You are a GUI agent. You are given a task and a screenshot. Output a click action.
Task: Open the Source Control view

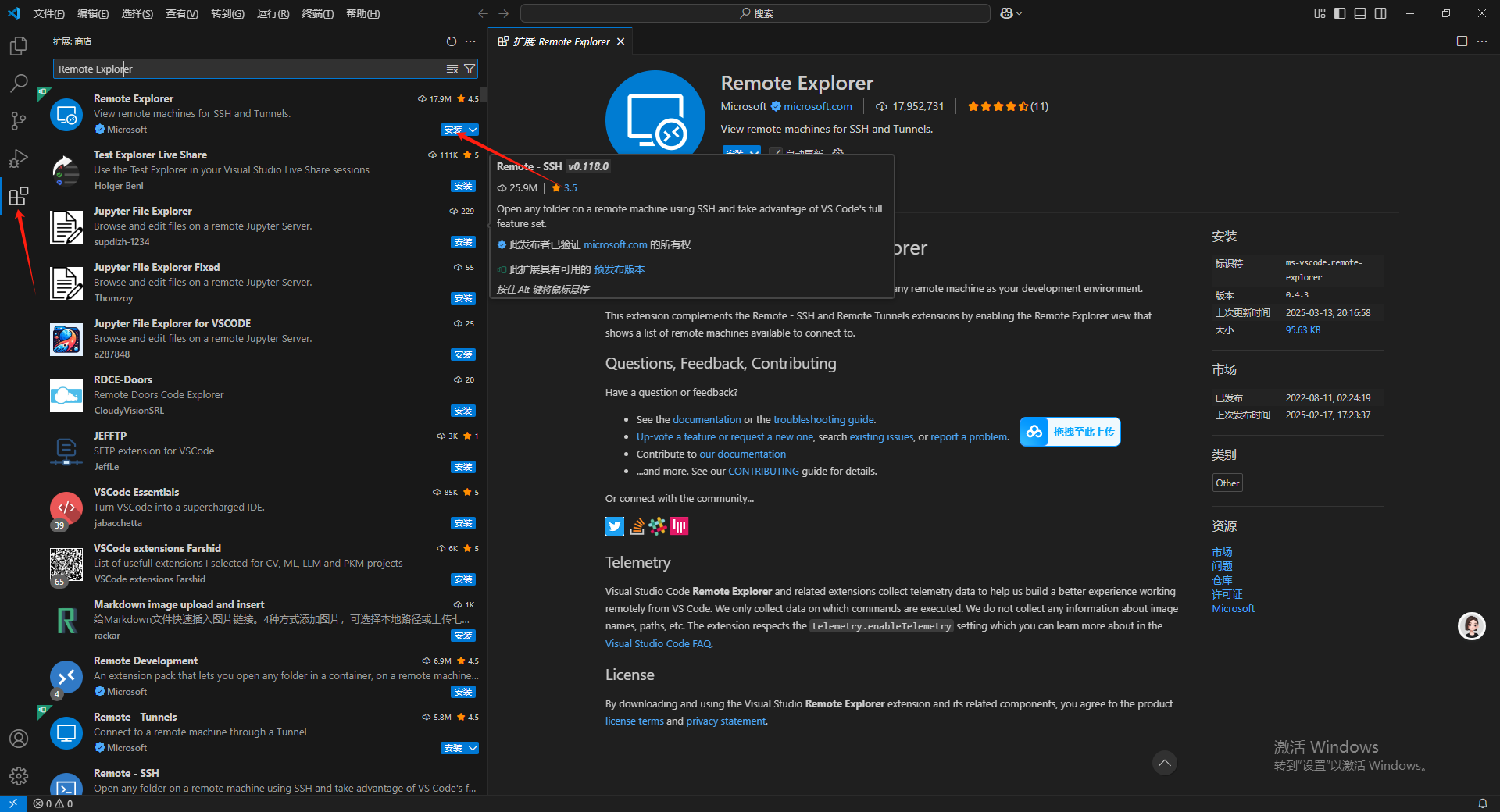18,121
